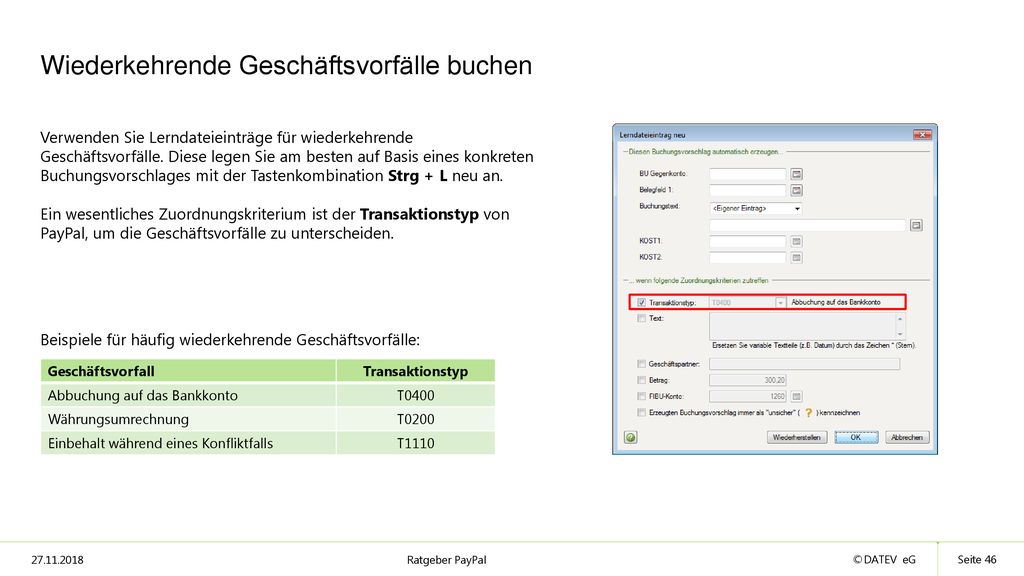This screenshot has height=576, width=1024.
Task: Click the Abbrechen button
Action: [x=907, y=438]
